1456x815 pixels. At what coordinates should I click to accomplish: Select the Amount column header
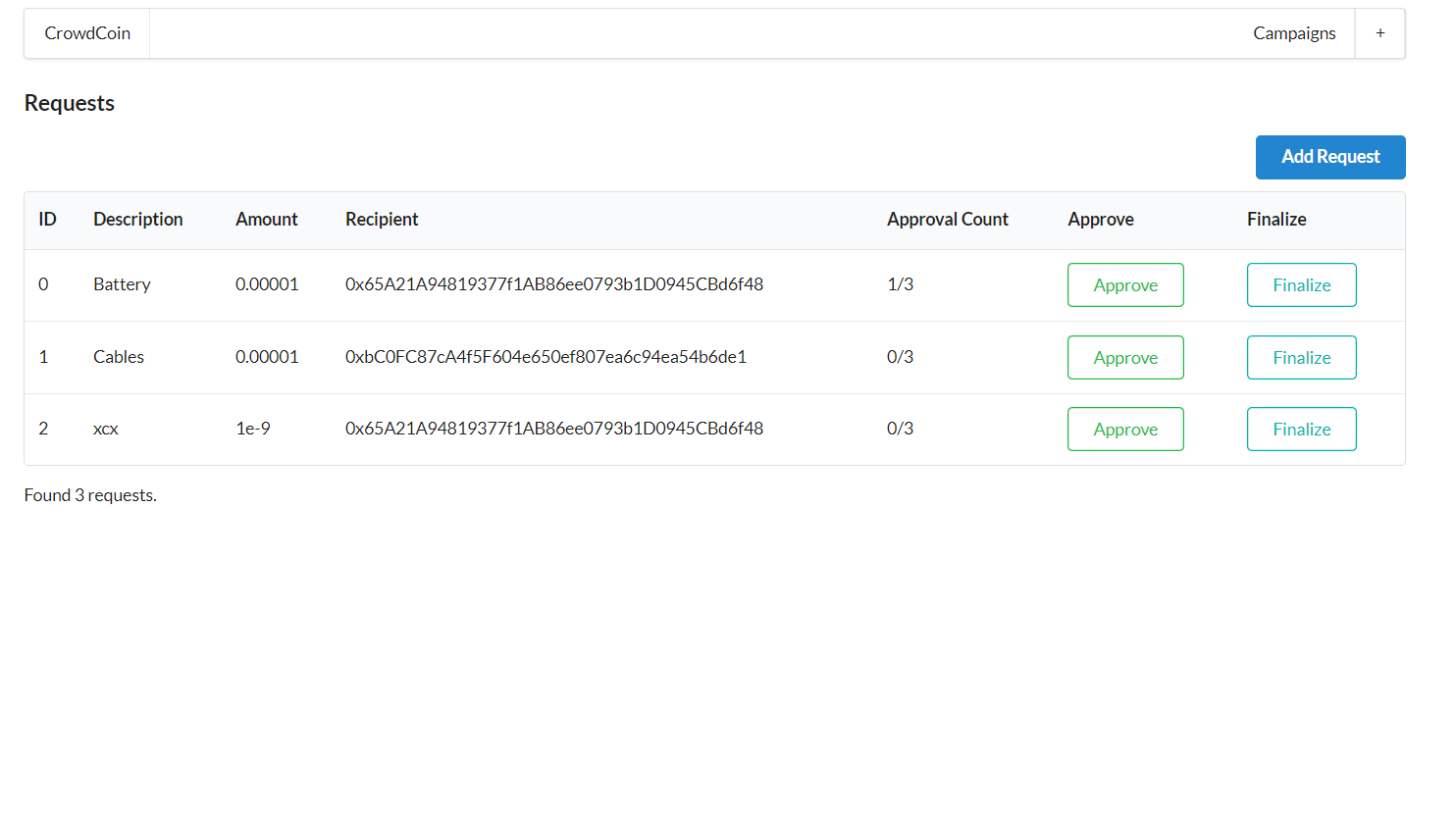coord(266,220)
